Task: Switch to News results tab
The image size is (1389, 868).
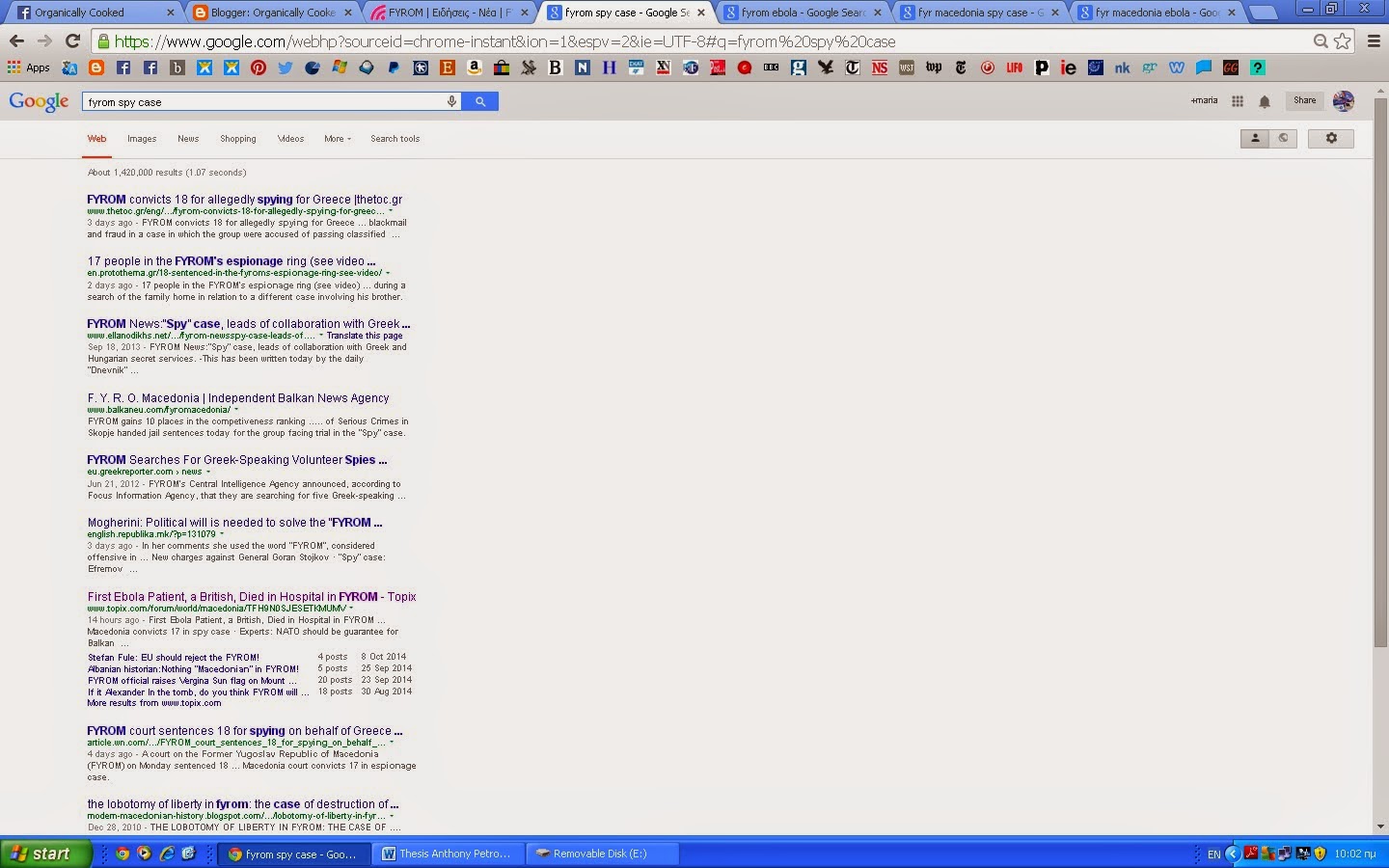Action: [x=188, y=139]
